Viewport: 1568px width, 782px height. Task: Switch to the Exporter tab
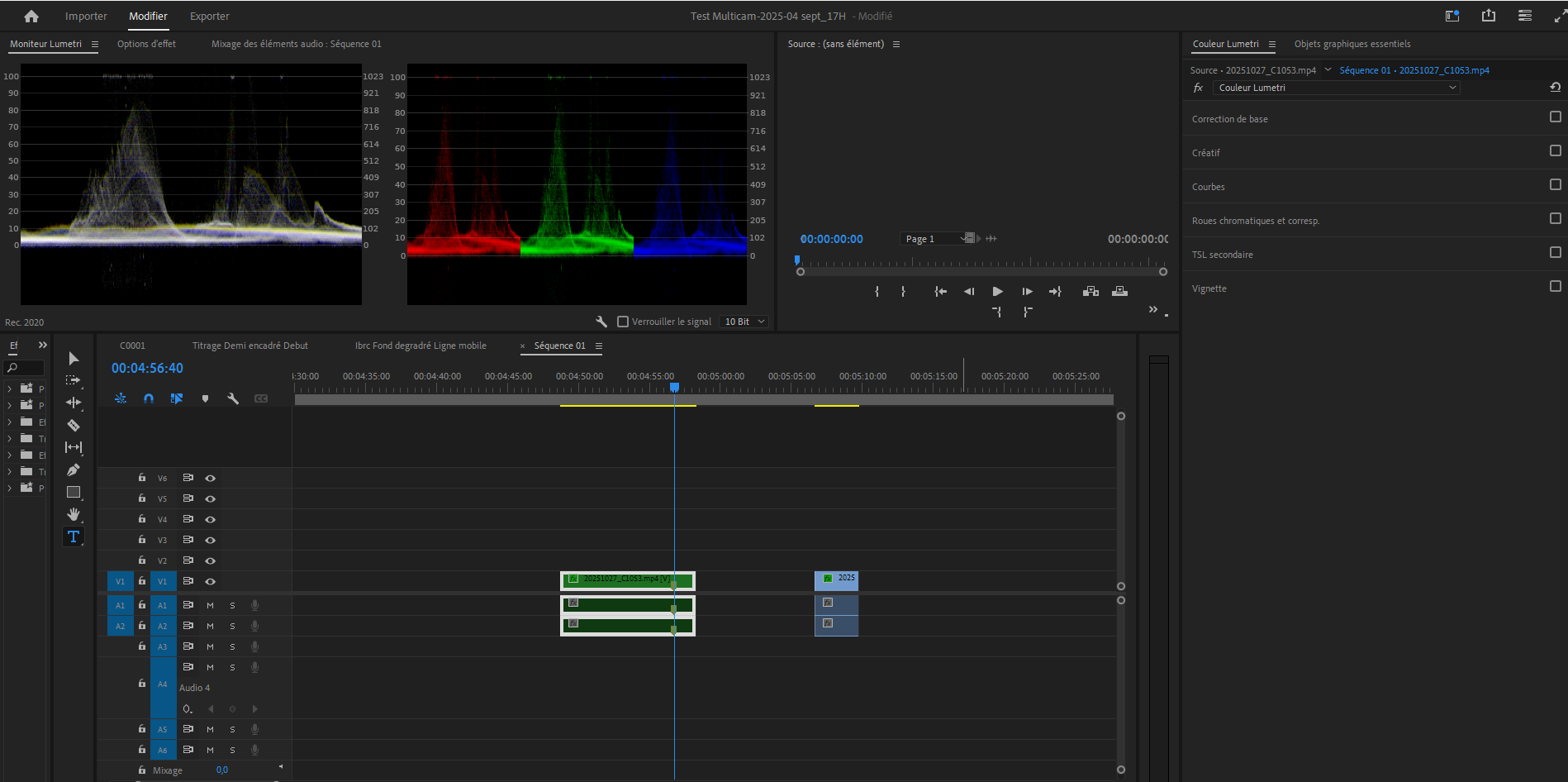(x=209, y=17)
